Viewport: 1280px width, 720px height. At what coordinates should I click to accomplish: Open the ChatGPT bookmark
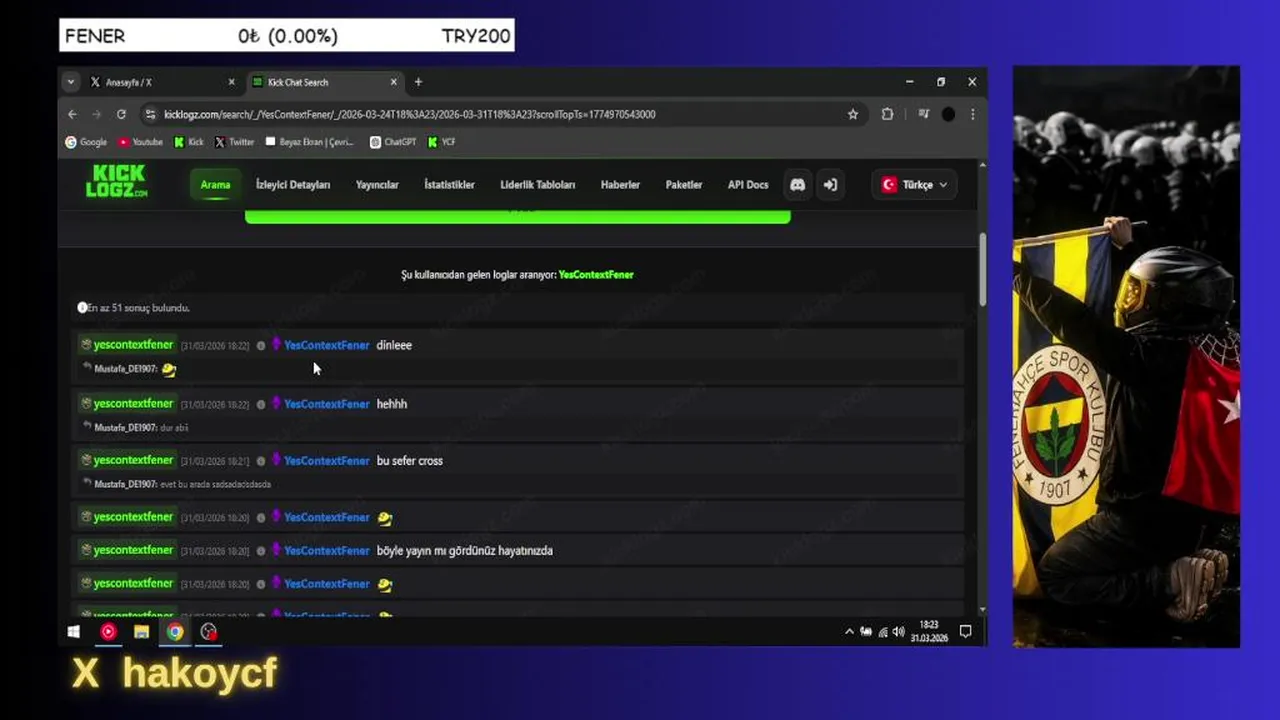coord(392,142)
